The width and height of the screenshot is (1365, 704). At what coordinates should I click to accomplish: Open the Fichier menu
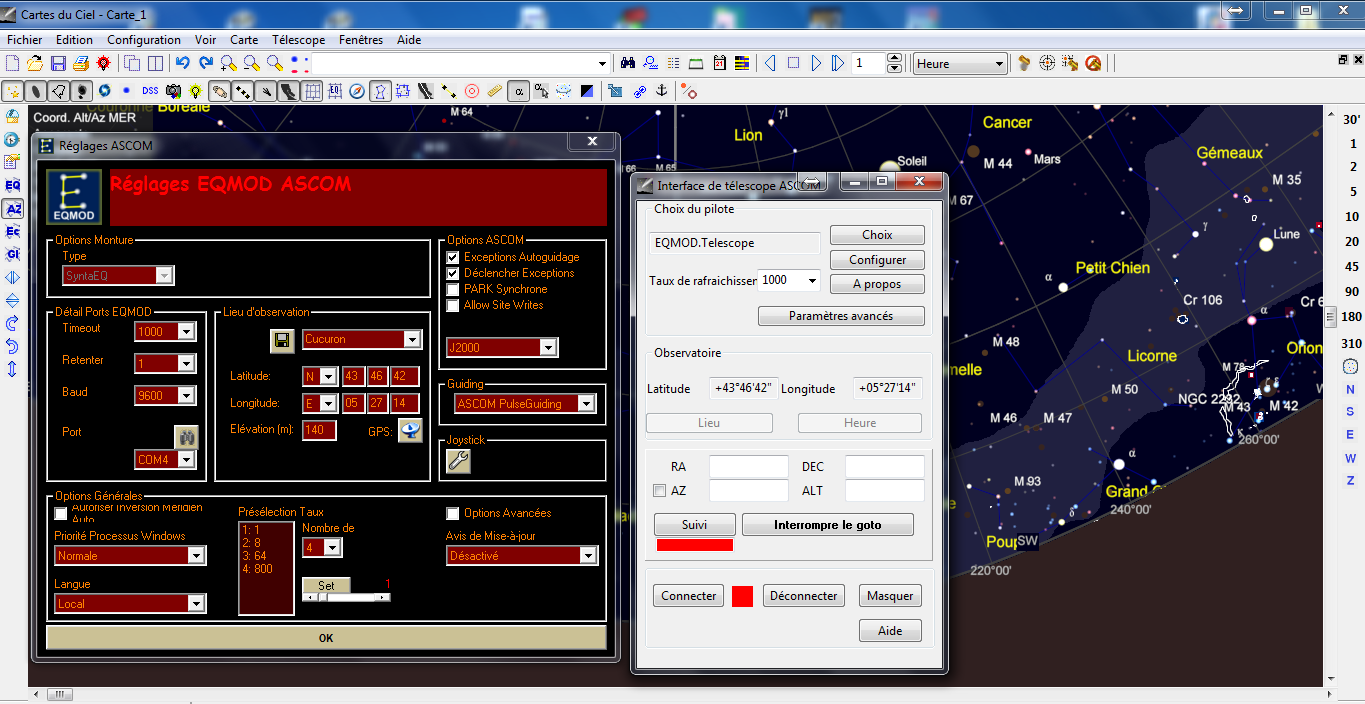(25, 40)
